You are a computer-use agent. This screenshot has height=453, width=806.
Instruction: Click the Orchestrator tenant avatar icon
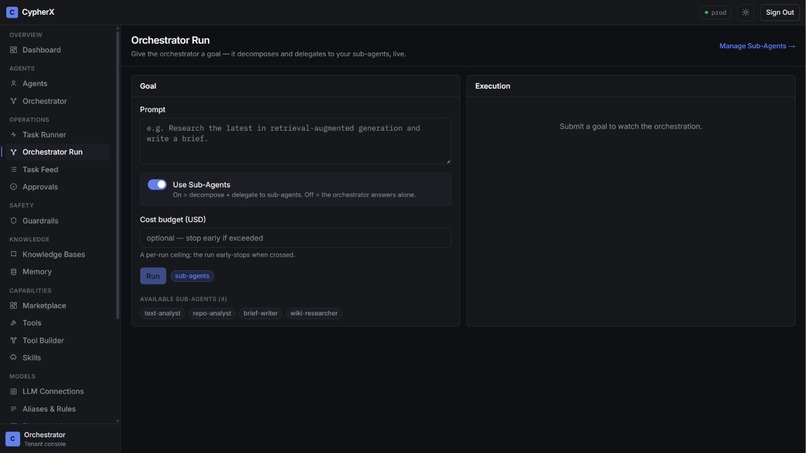point(12,439)
